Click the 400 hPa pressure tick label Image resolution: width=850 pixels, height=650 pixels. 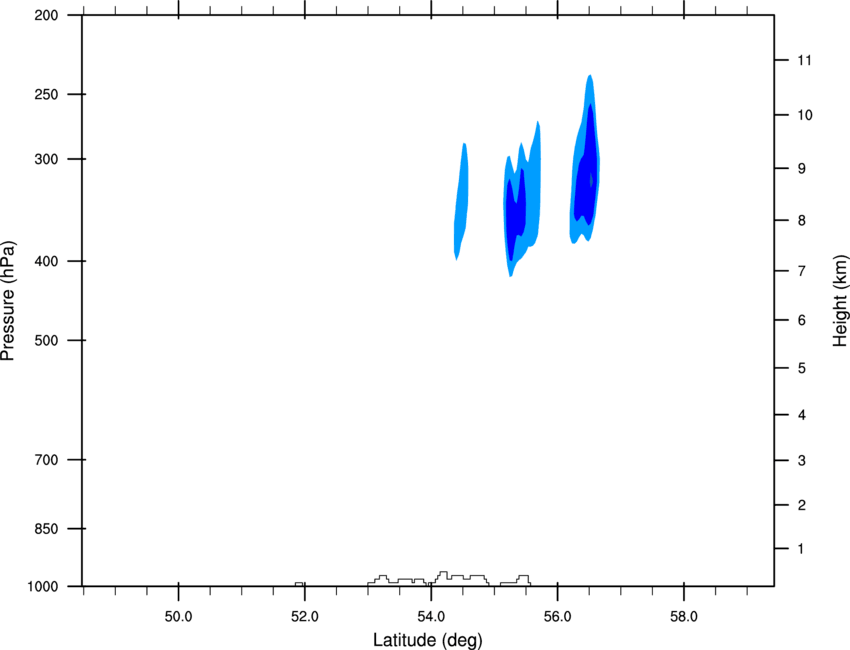point(46,261)
